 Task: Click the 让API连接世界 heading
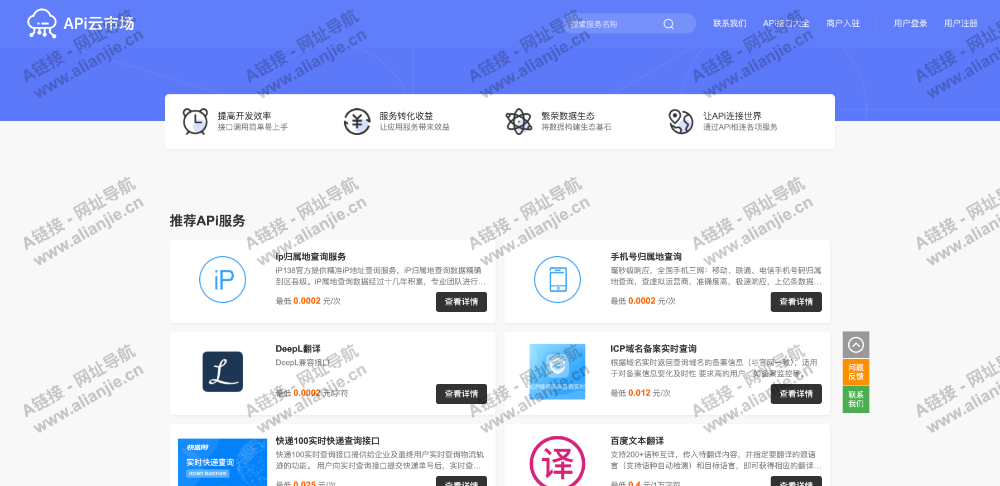point(732,116)
